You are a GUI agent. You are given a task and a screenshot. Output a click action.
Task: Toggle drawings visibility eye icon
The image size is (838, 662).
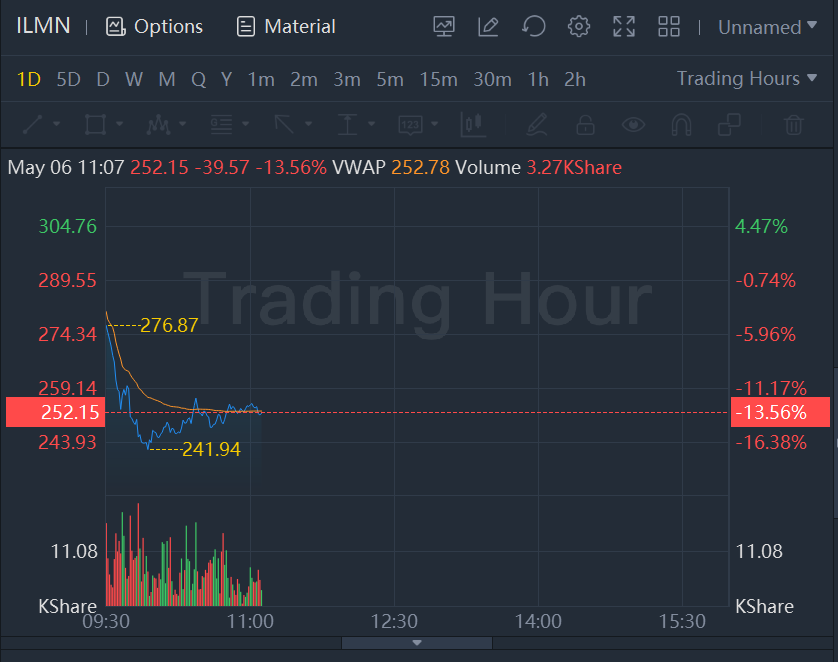pos(633,125)
